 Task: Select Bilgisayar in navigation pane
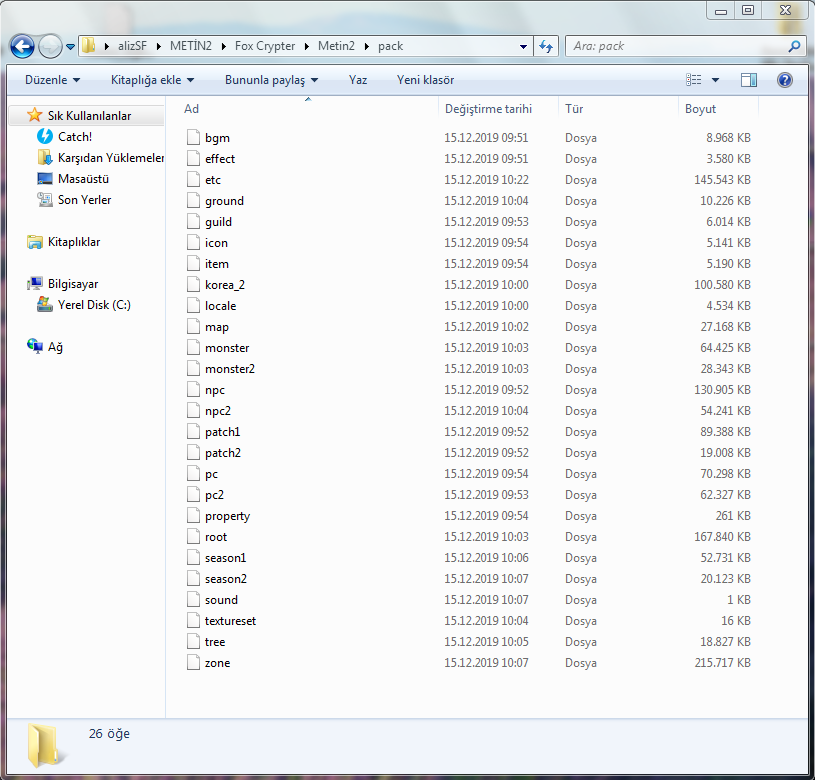[73, 284]
